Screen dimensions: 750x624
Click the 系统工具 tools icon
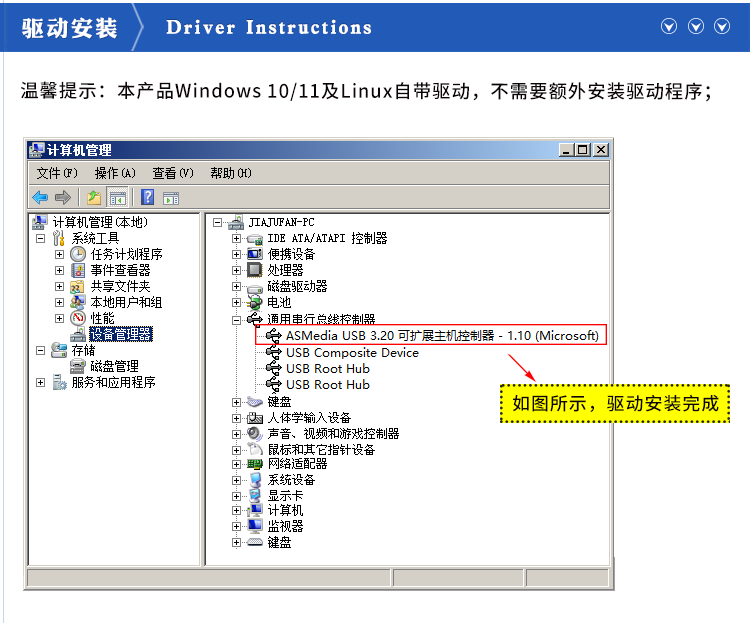click(59, 238)
